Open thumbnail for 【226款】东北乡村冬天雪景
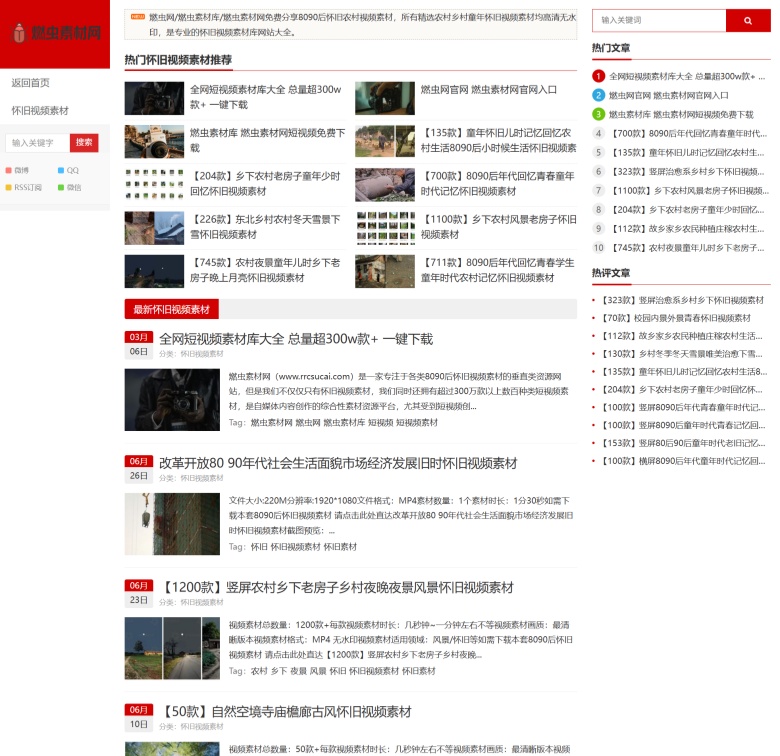This screenshot has width=780, height=756. tap(154, 228)
